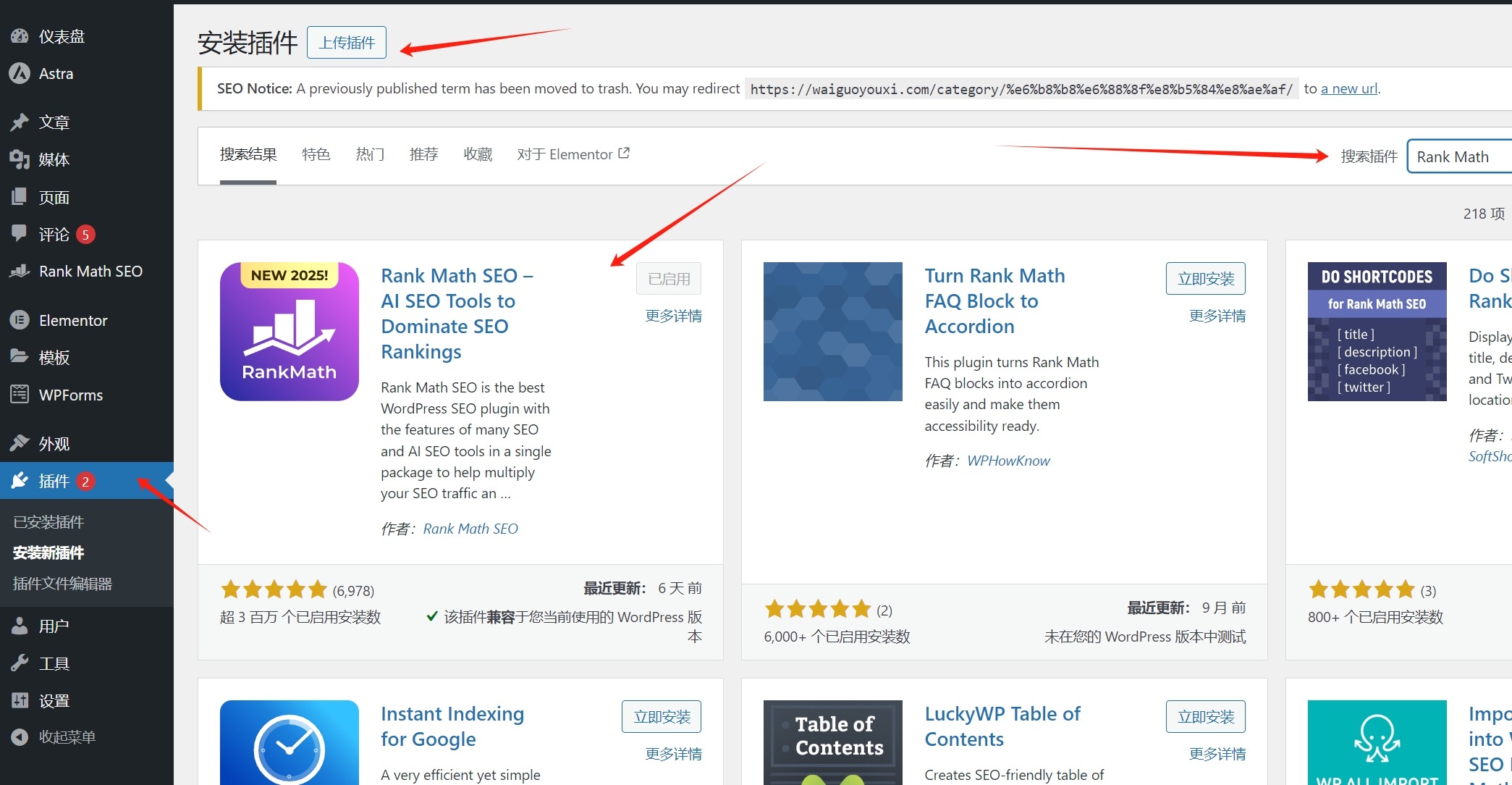Click the Table of Contents plugin thumbnail
This screenshot has width=1512, height=785.
pos(833,742)
